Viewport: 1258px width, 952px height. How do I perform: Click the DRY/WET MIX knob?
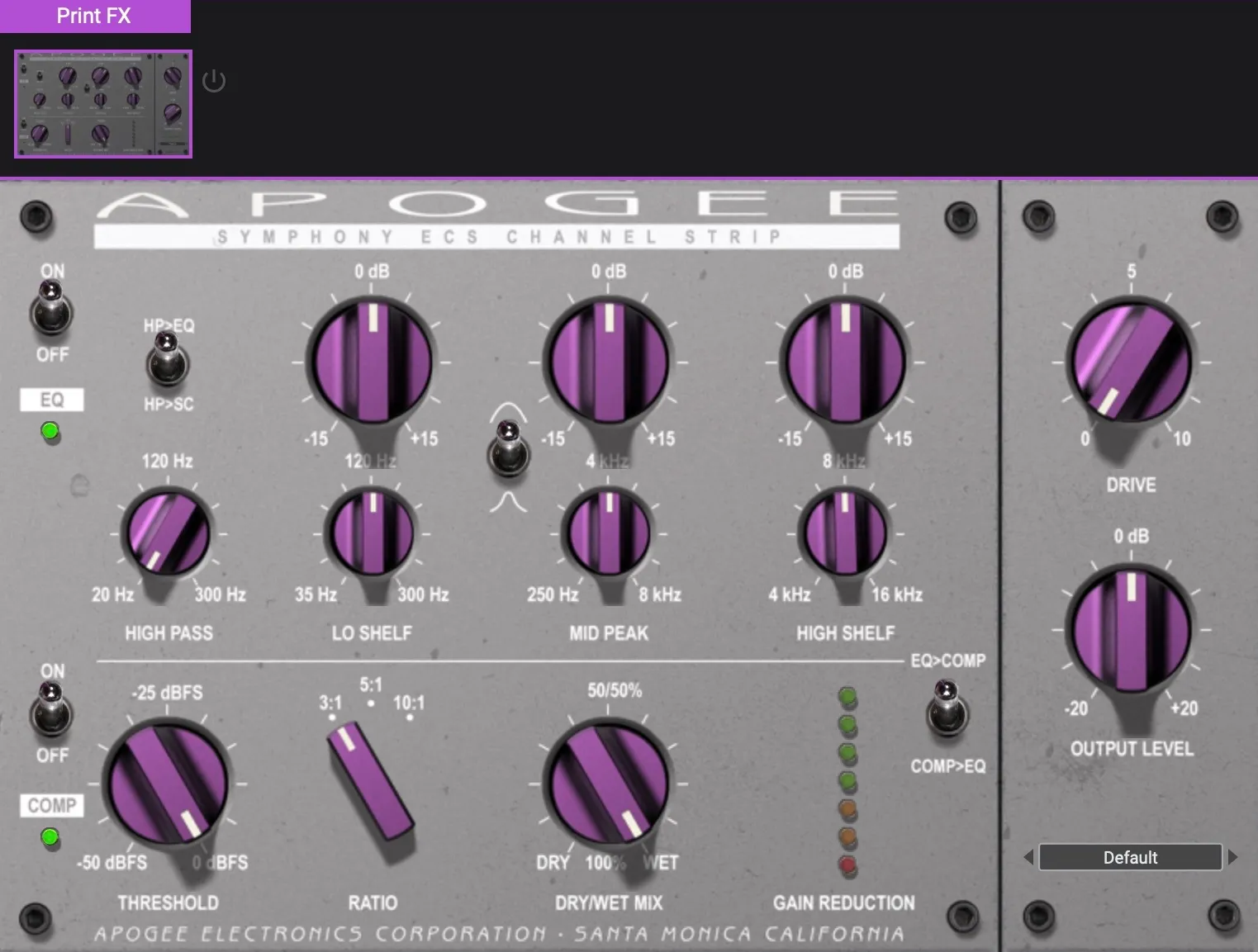click(x=608, y=783)
